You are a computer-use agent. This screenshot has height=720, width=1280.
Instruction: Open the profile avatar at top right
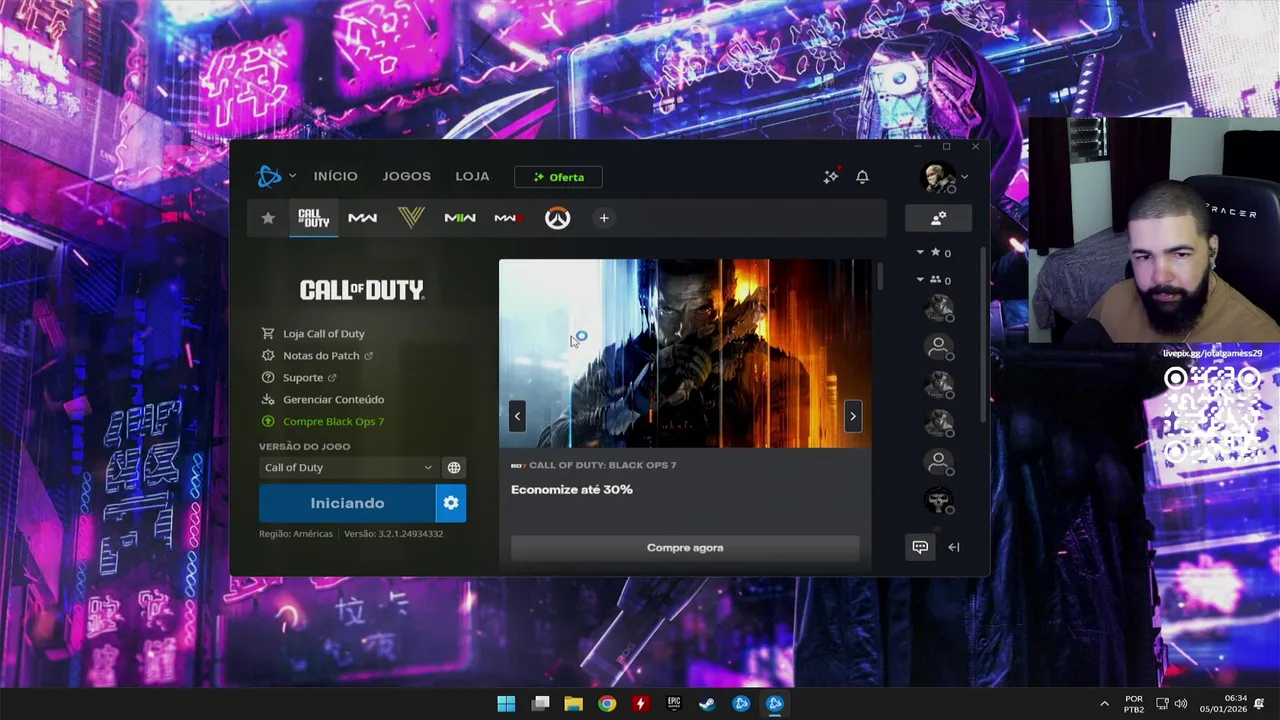pos(938,177)
